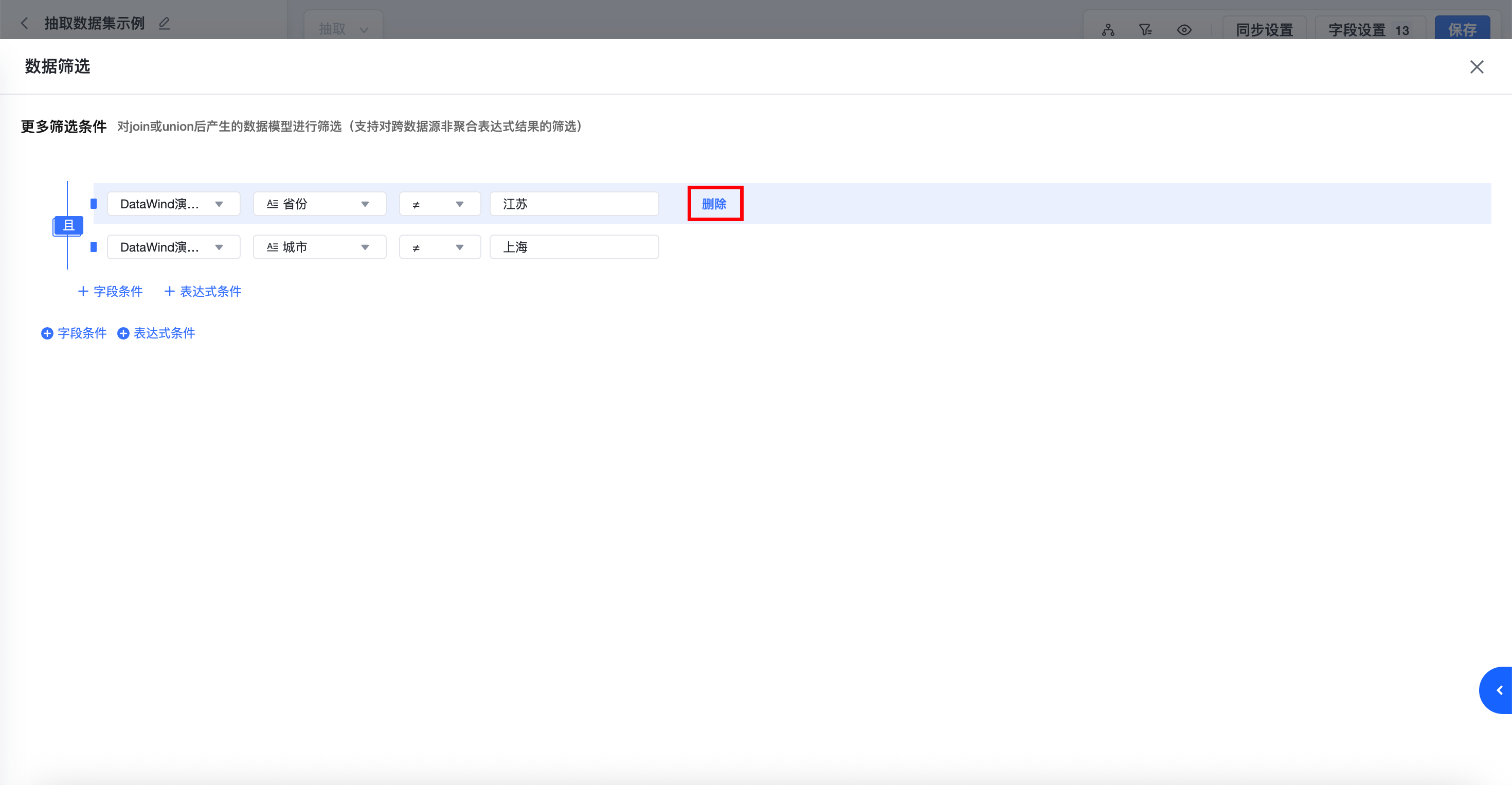
Task: Open the ≠ operator dropdown for 上海
Action: point(440,247)
